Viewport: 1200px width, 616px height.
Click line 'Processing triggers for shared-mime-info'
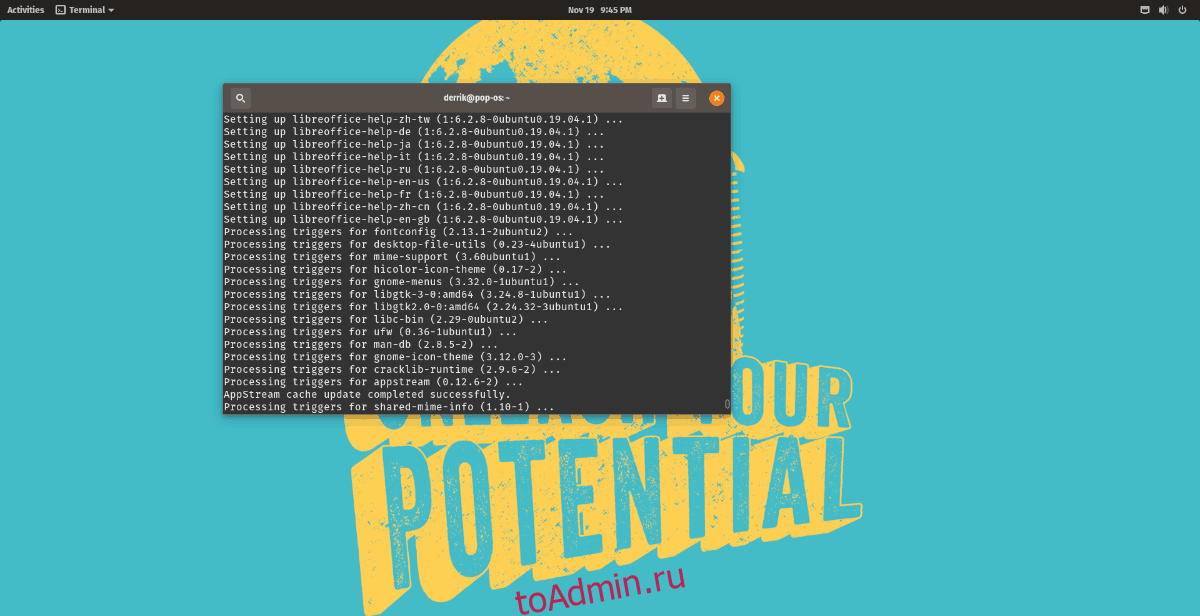point(389,407)
